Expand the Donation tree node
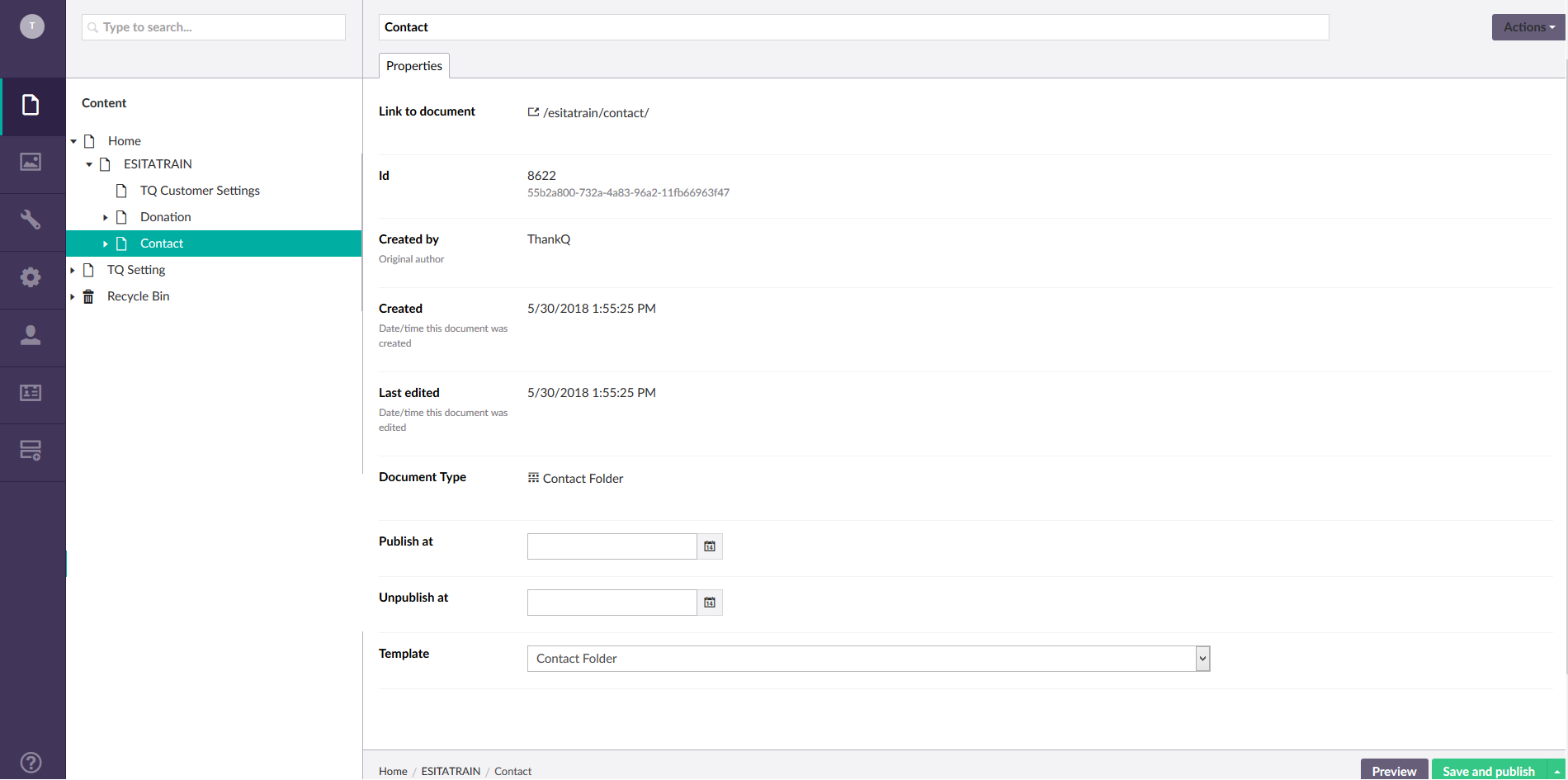The height and width of the screenshot is (780, 1568). [105, 218]
